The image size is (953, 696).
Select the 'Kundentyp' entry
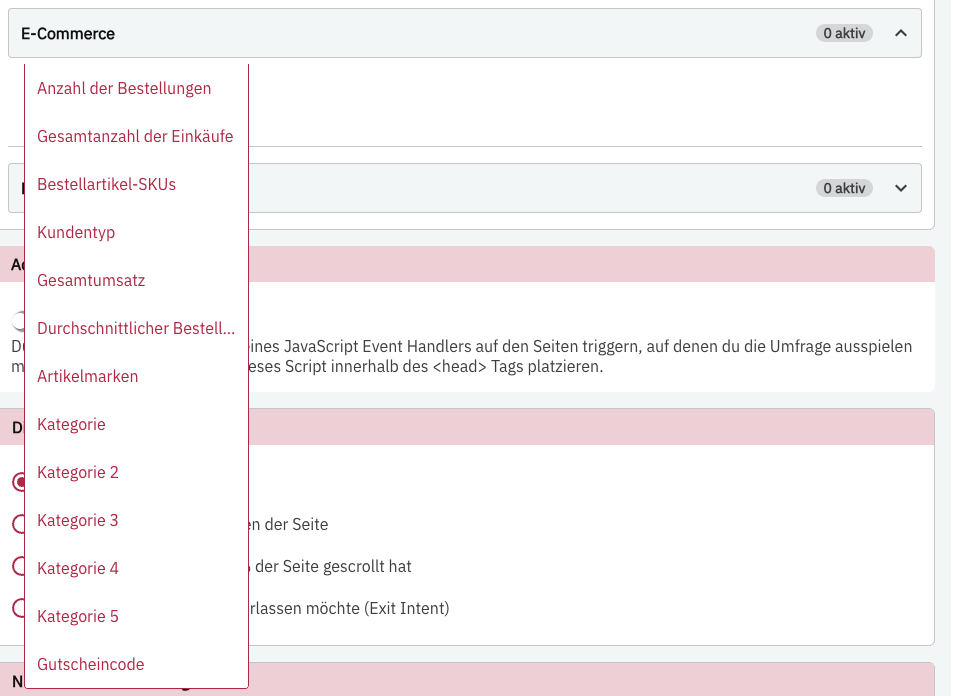click(x=76, y=232)
